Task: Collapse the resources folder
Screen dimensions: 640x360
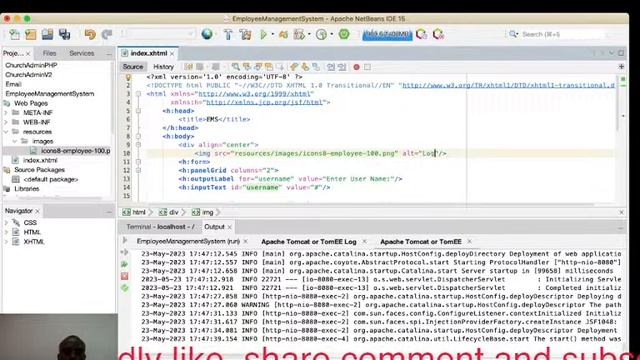Action: tap(6, 132)
